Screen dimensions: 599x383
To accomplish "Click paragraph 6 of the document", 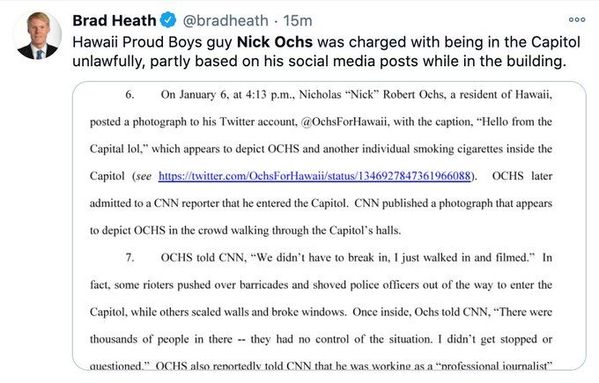I will click(x=321, y=162).
